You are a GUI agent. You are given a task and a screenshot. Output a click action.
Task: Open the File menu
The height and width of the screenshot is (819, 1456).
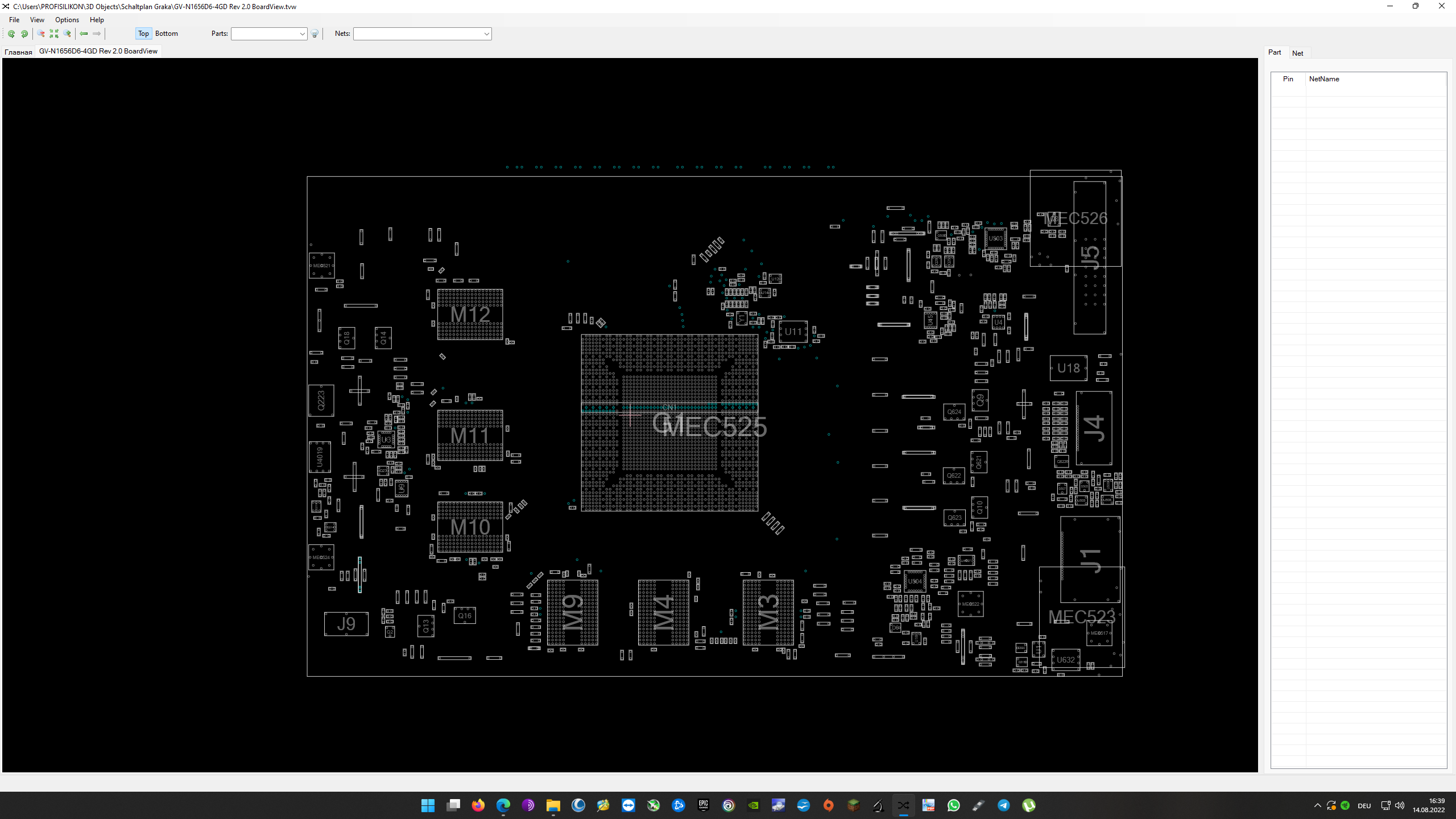tap(14, 20)
